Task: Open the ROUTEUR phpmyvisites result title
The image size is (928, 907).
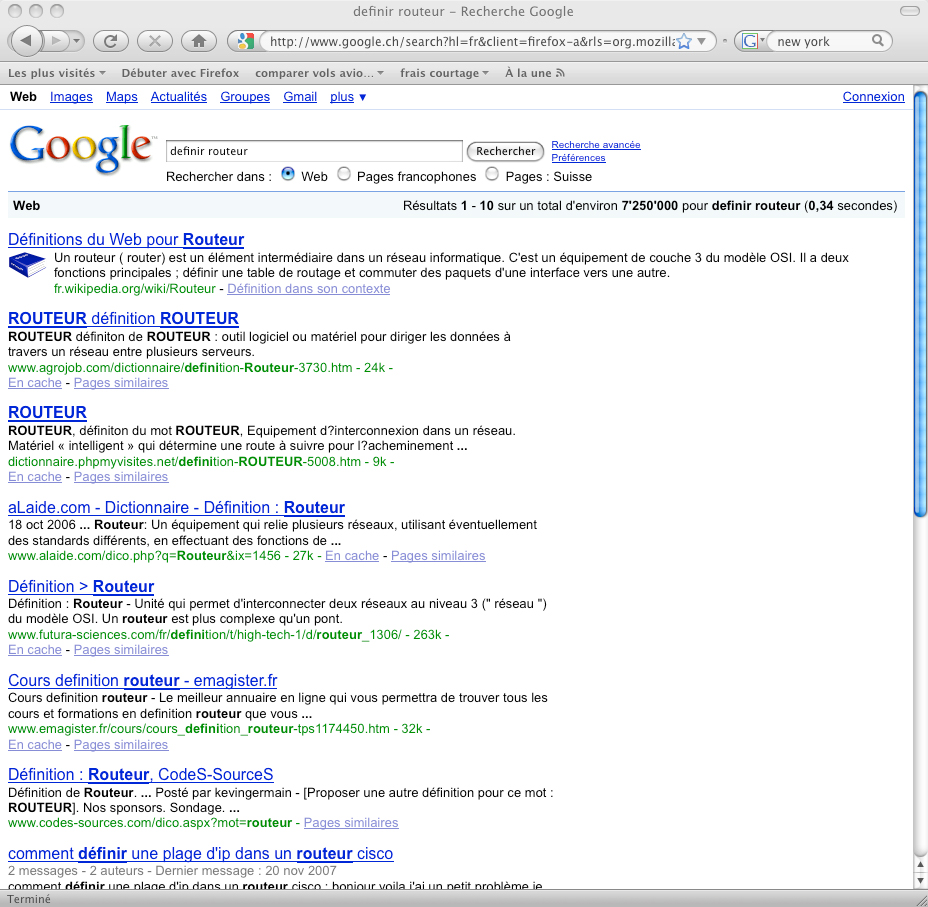Action: pos(47,412)
